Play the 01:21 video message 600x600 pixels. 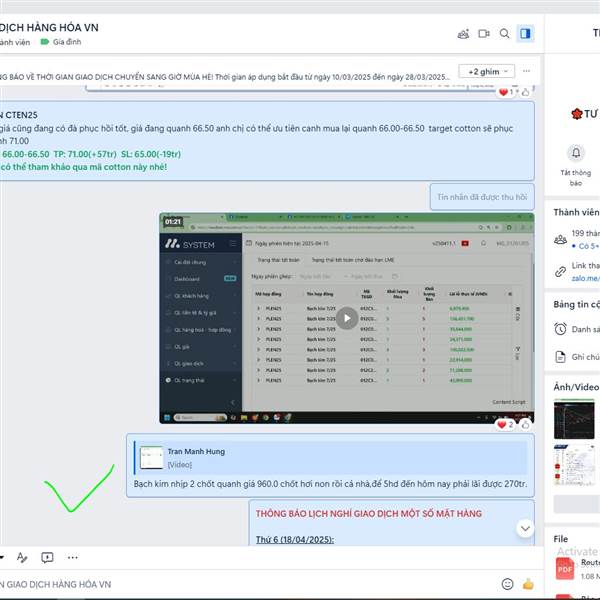347,318
